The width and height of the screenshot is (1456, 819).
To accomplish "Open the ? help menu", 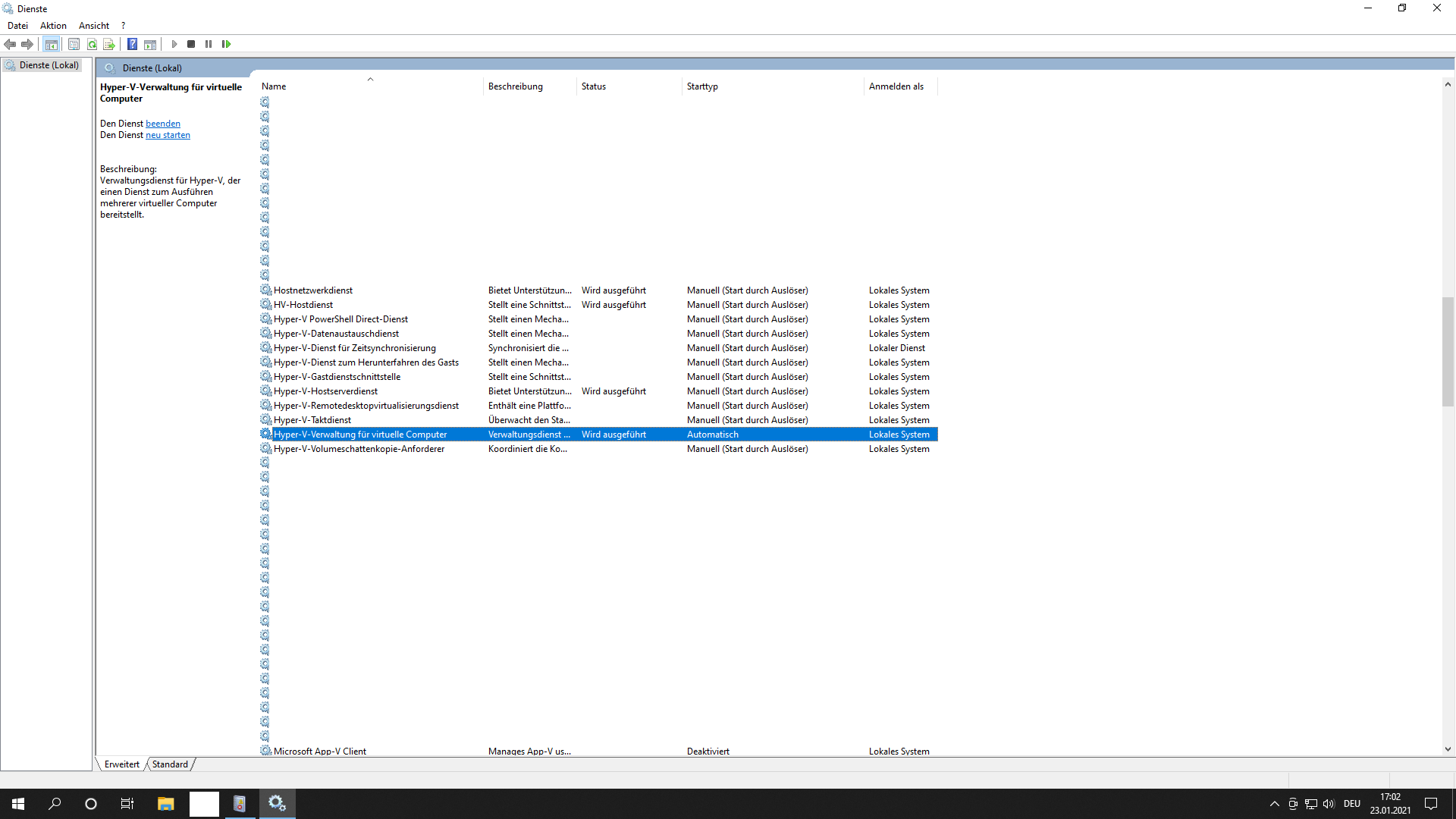I will [x=124, y=26].
